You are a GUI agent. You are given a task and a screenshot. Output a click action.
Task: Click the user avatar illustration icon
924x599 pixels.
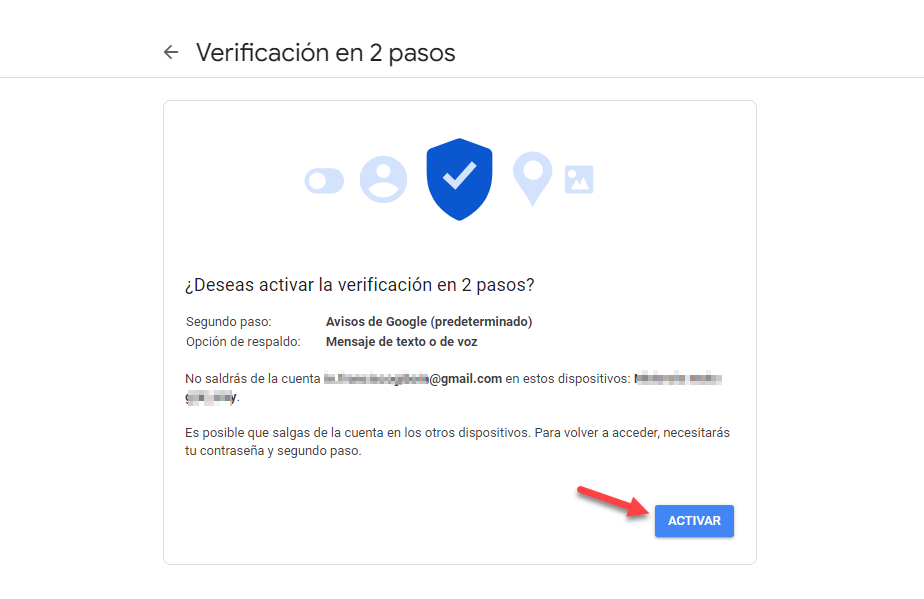coord(383,179)
